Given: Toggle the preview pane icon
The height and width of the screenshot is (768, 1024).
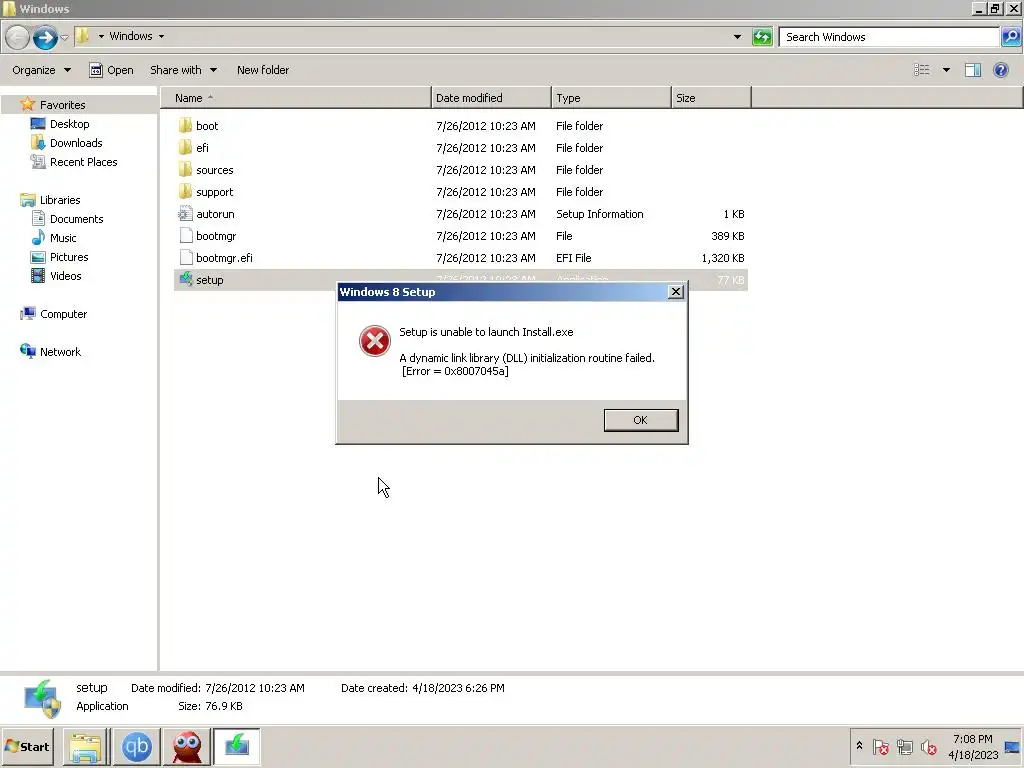Looking at the screenshot, I should [x=973, y=70].
